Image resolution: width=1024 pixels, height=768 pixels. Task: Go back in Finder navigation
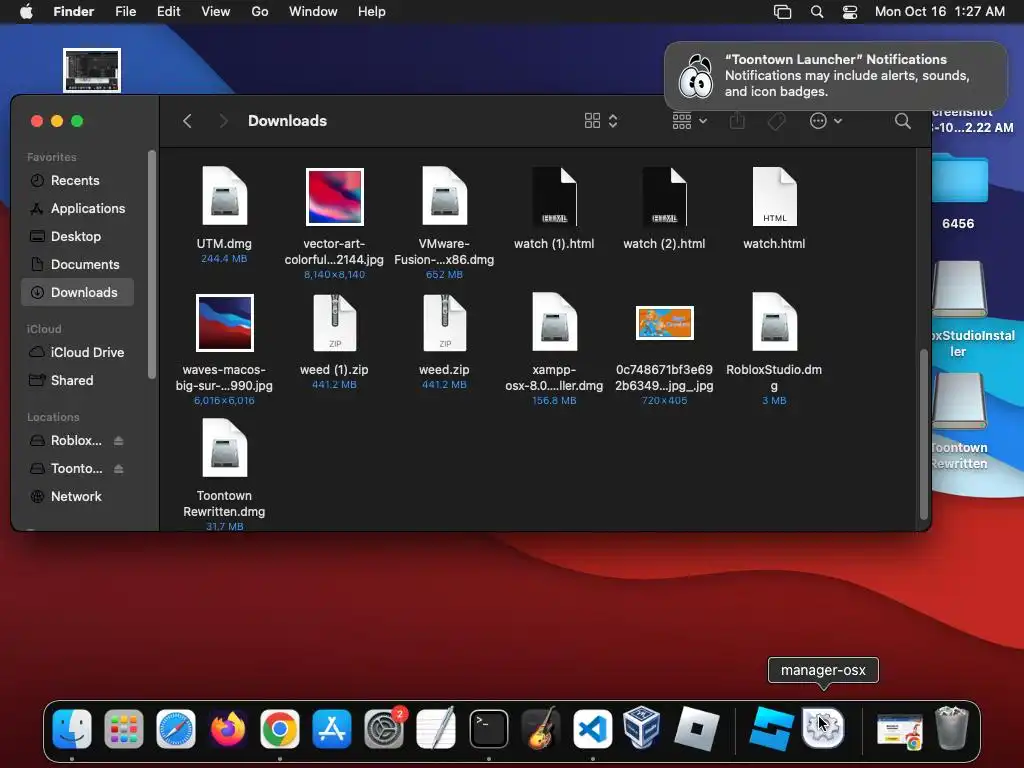(187, 121)
